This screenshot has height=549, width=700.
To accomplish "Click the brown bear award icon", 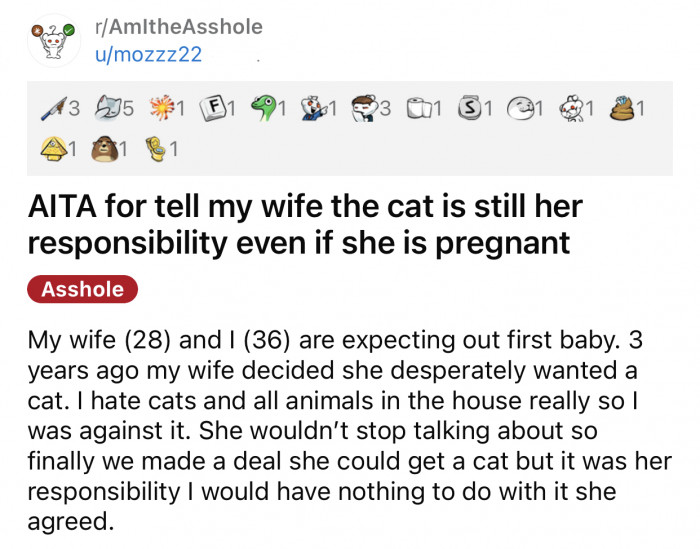I will click(101, 151).
